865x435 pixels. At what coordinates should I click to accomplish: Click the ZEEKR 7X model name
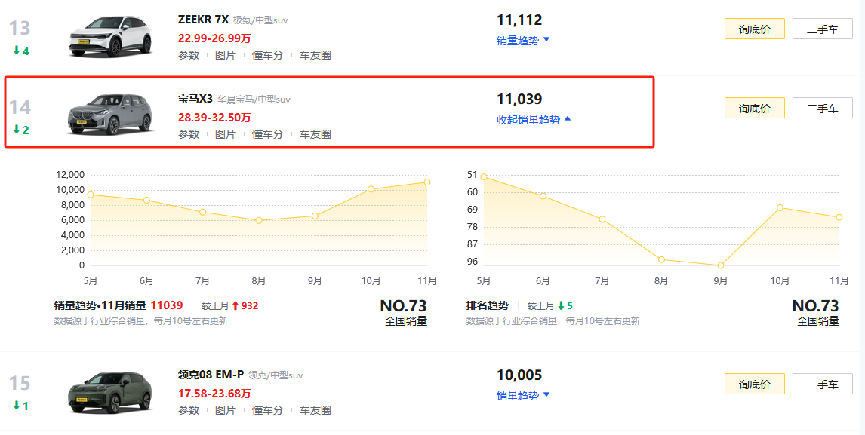point(203,19)
